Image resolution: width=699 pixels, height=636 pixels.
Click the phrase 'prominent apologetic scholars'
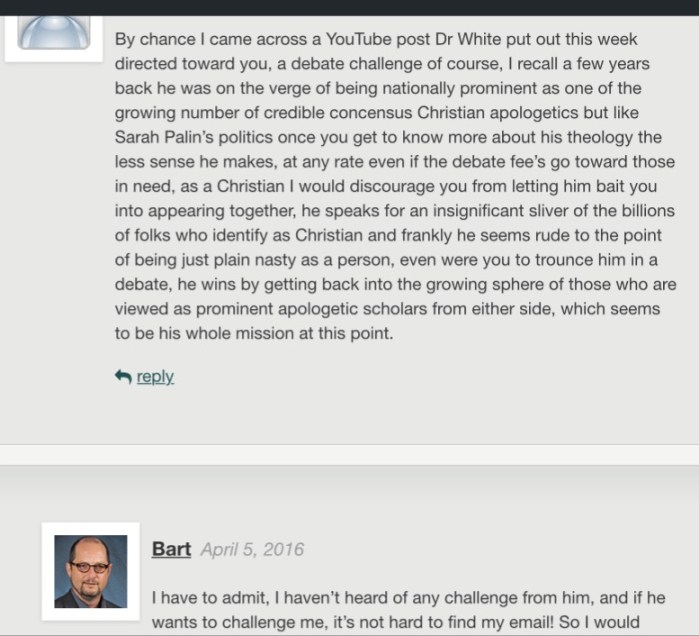point(311,309)
